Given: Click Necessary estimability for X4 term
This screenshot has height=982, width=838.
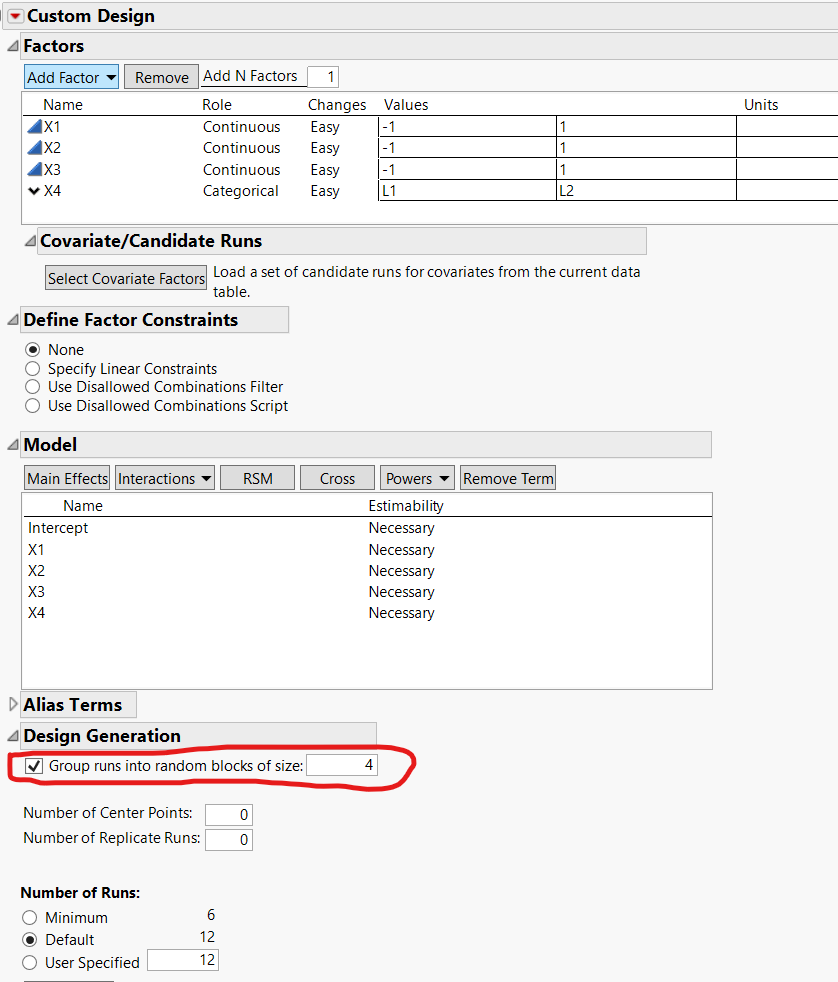Looking at the screenshot, I should click(x=401, y=613).
